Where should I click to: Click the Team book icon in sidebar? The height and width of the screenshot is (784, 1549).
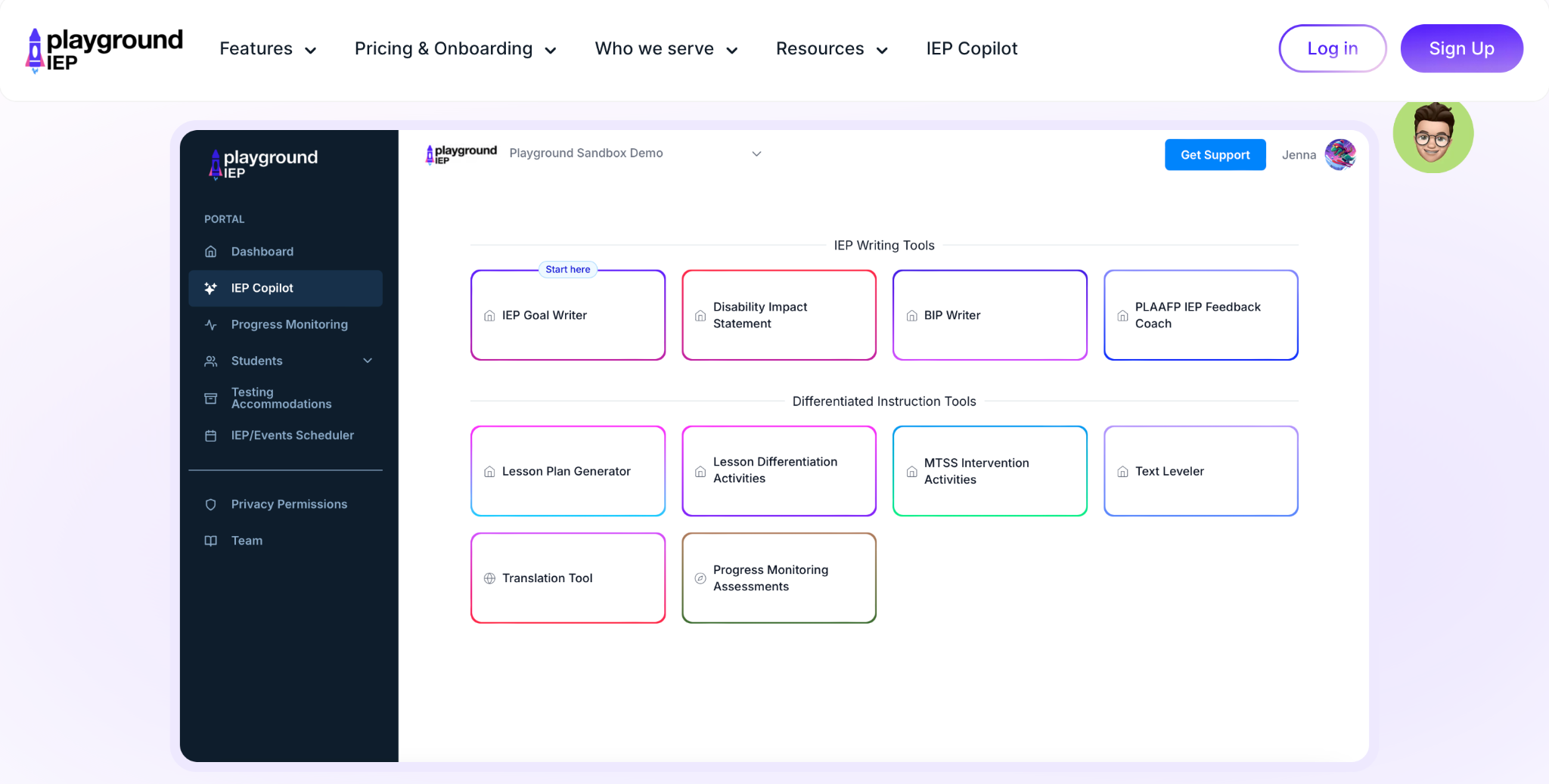pos(210,540)
